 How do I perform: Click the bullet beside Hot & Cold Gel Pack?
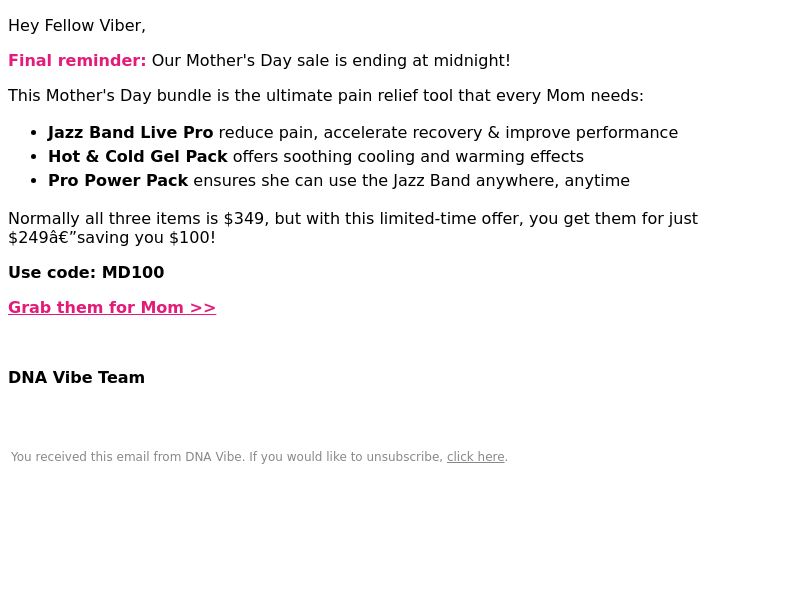34,157
